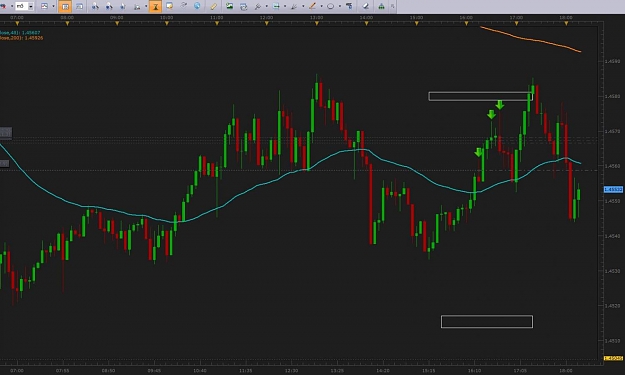Click the green picture icon
The height and width of the screenshot is (375, 625).
[230, 6]
